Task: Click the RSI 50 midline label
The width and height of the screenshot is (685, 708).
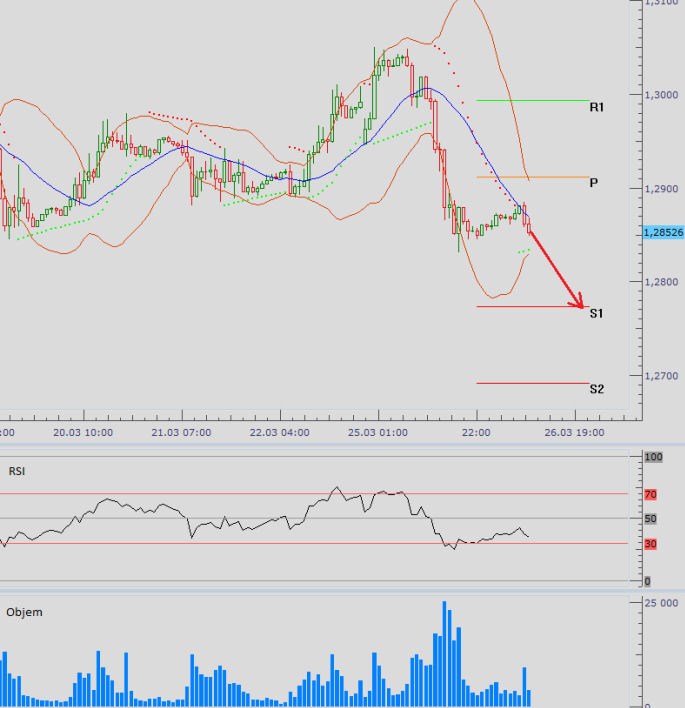Action: (650, 519)
